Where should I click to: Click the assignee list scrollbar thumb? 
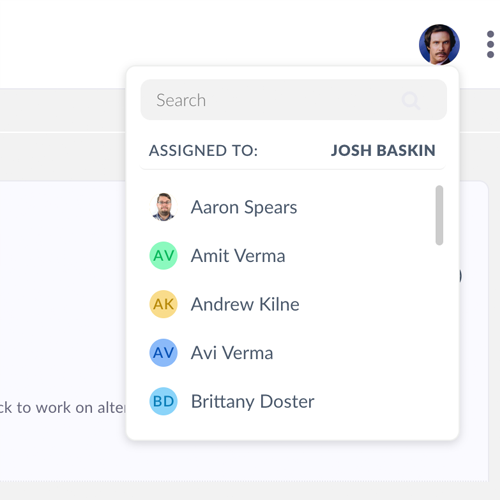(439, 215)
